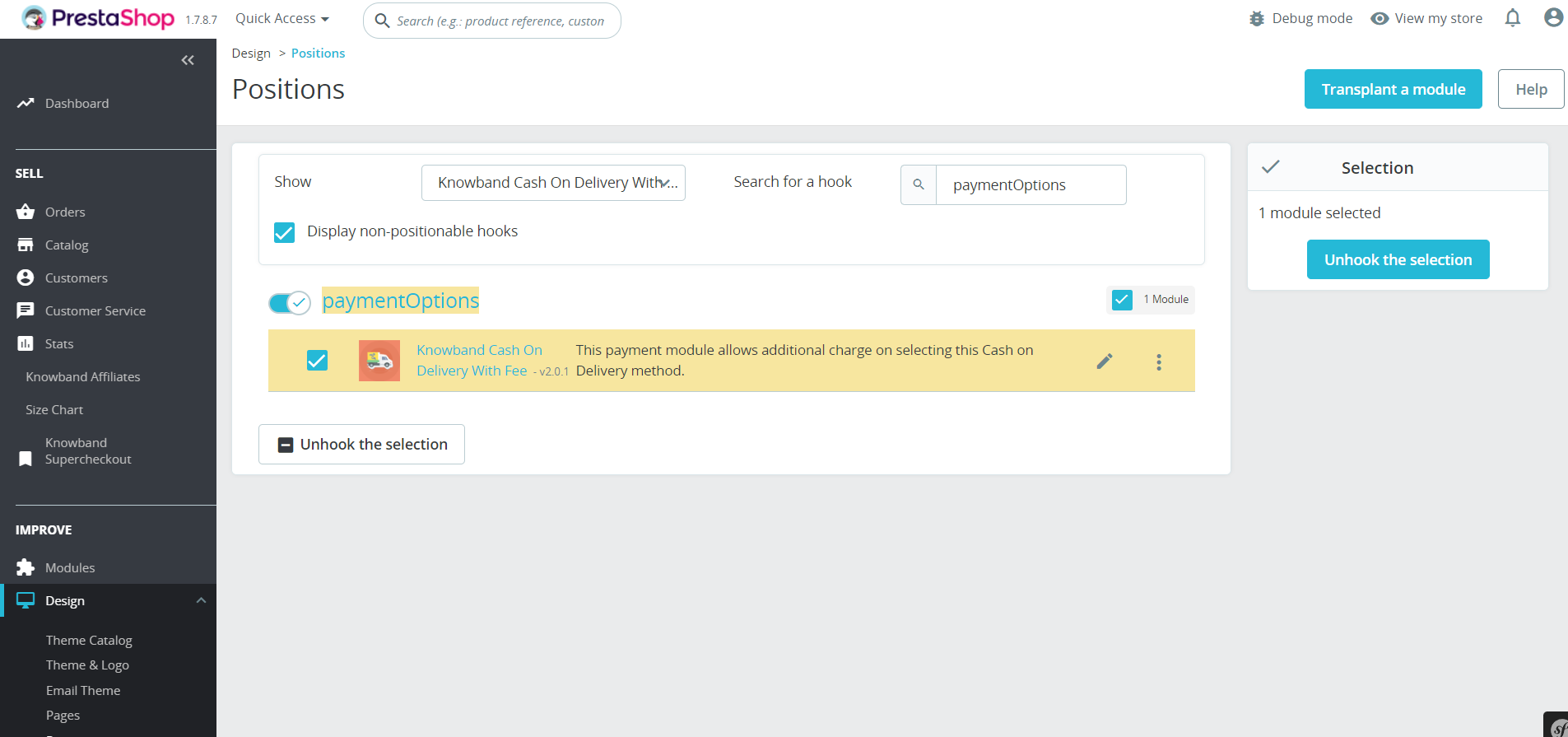Click the Catalog store icon
This screenshot has height=737, width=1568.
coord(26,245)
